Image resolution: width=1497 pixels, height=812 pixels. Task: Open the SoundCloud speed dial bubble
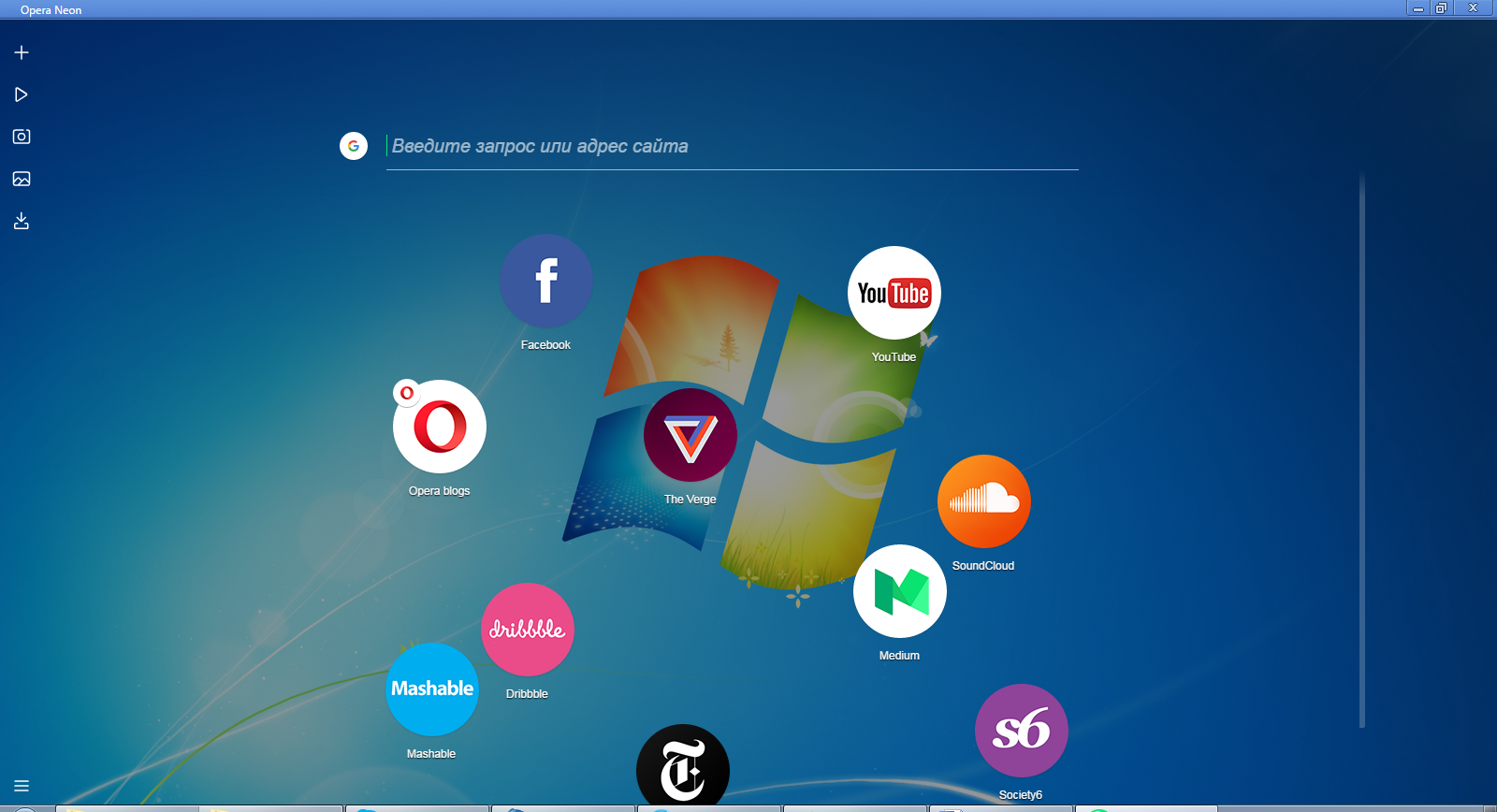984,501
